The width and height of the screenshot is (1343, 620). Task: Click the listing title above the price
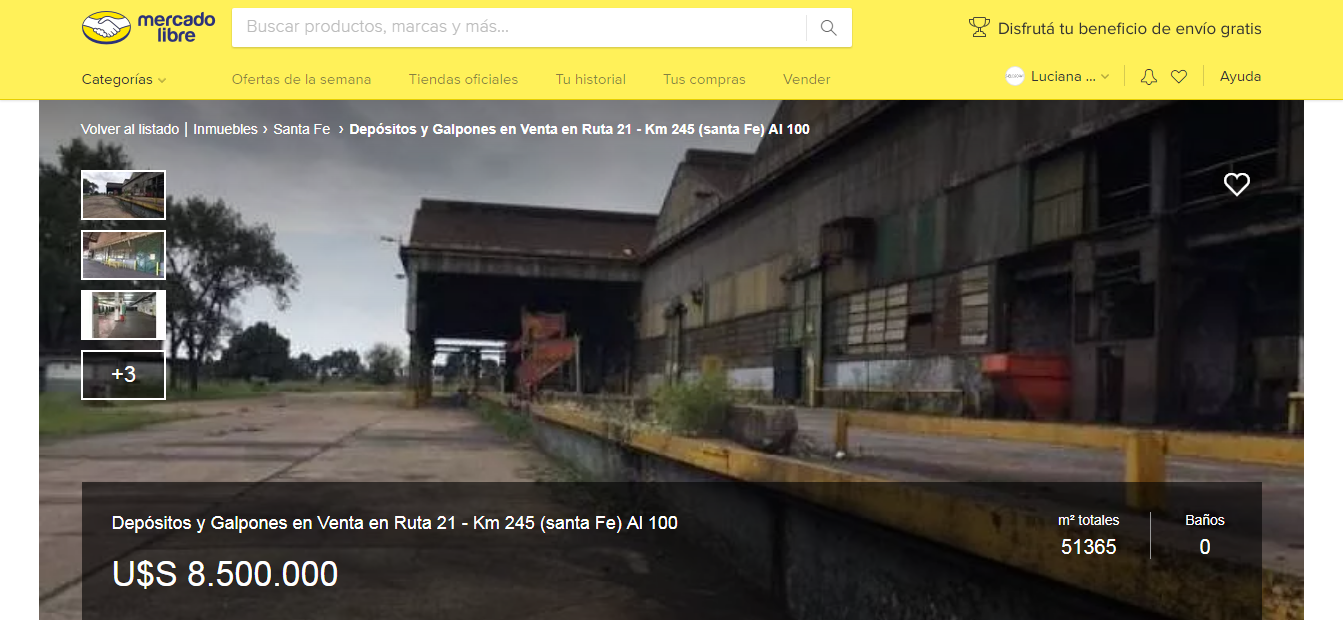(395, 522)
